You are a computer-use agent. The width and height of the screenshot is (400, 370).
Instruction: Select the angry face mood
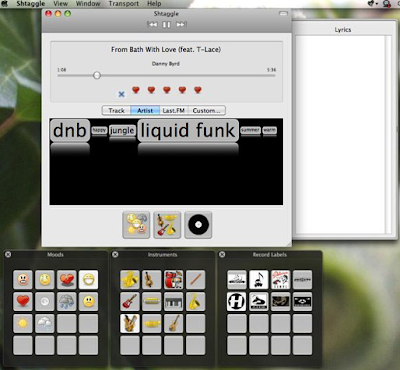point(23,279)
